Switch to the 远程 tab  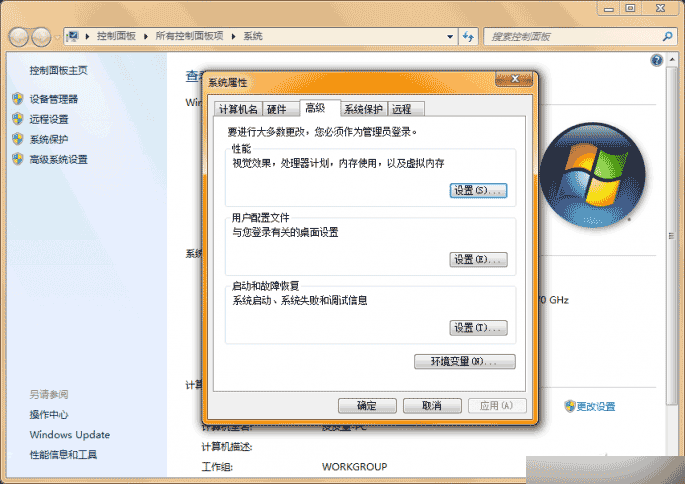(x=405, y=109)
